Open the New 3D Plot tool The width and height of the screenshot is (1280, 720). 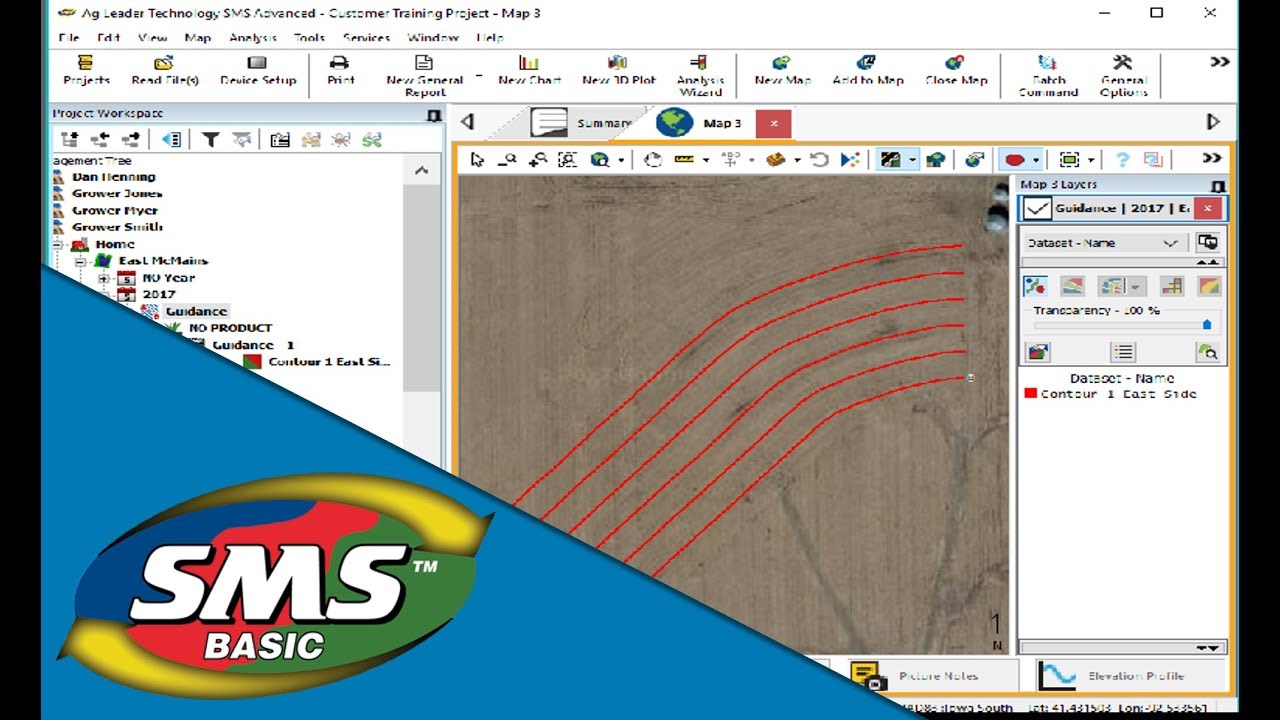619,70
